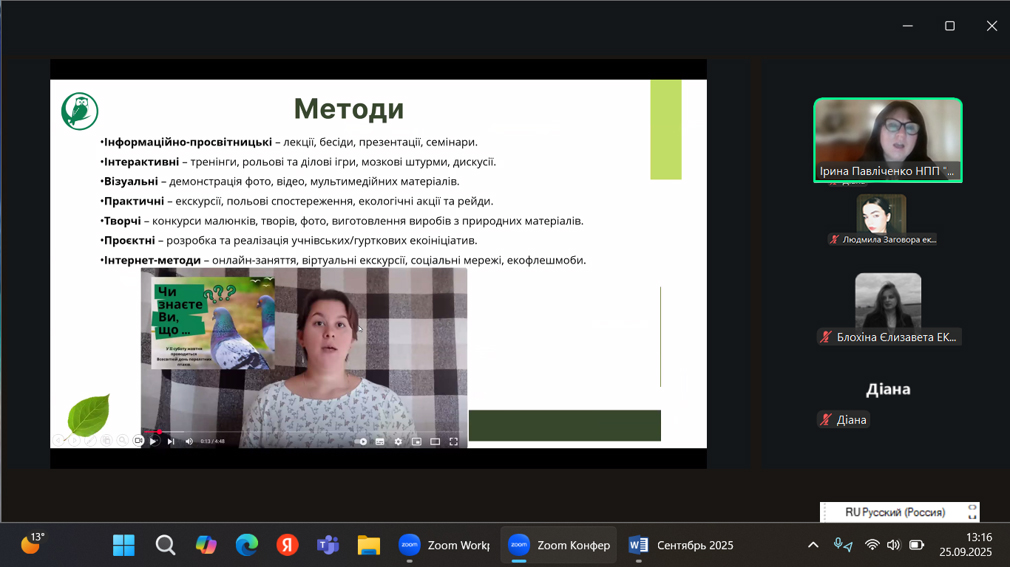Launch Yandex browser from taskbar

(287, 545)
